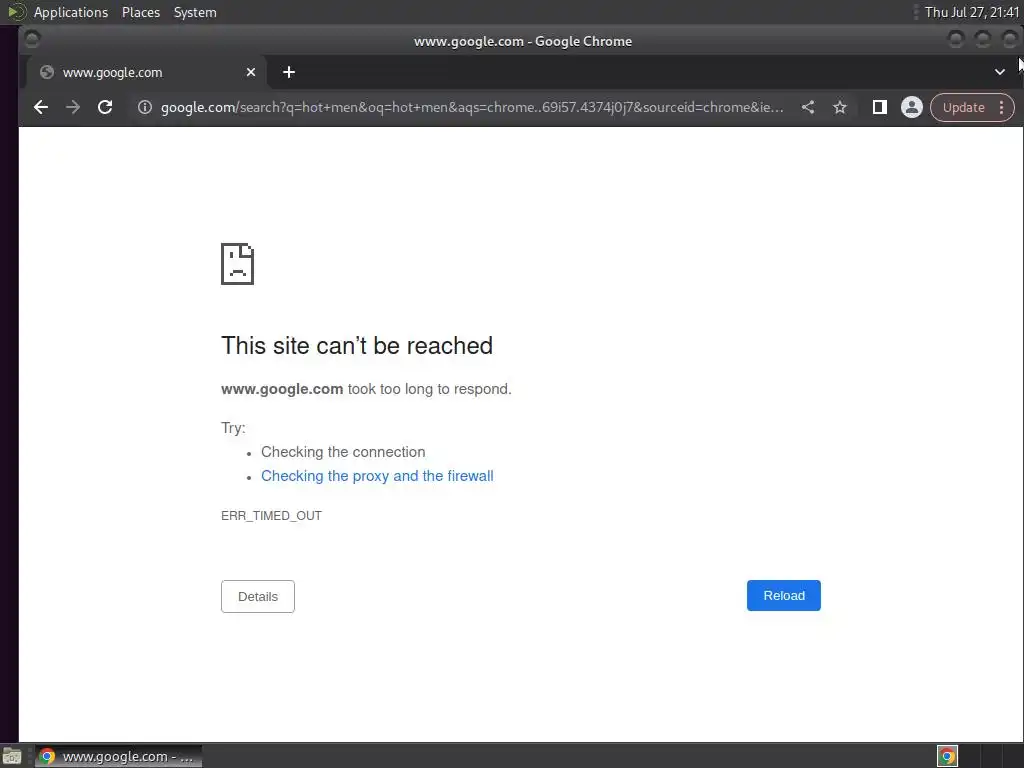Click the date and time clock
Viewport: 1024px width, 768px height.
tap(972, 12)
